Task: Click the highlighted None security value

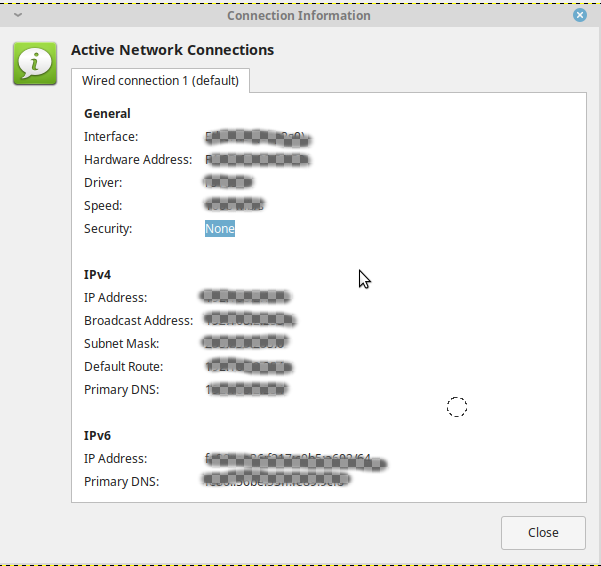Action: pos(220,229)
